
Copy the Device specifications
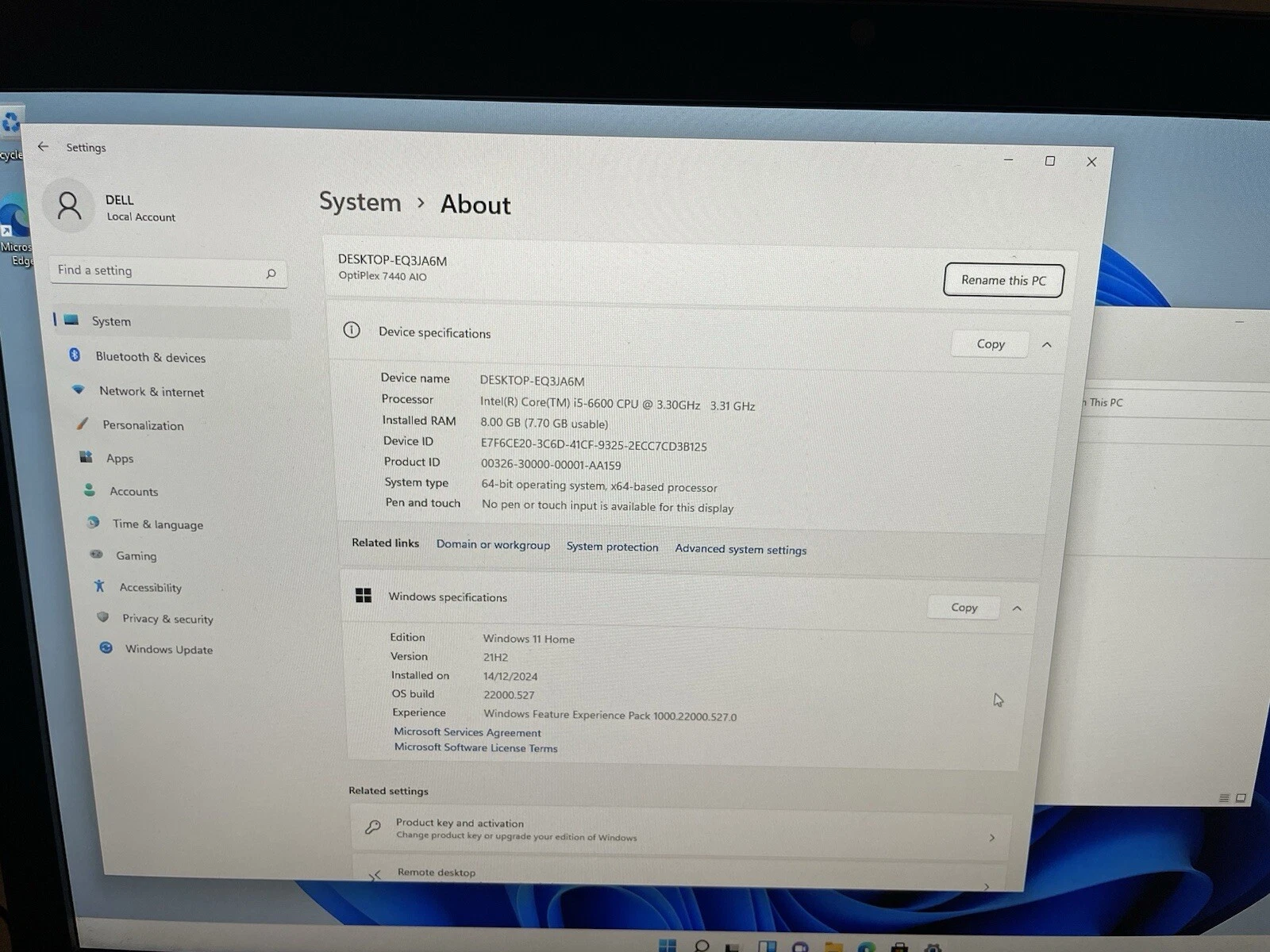coord(991,344)
